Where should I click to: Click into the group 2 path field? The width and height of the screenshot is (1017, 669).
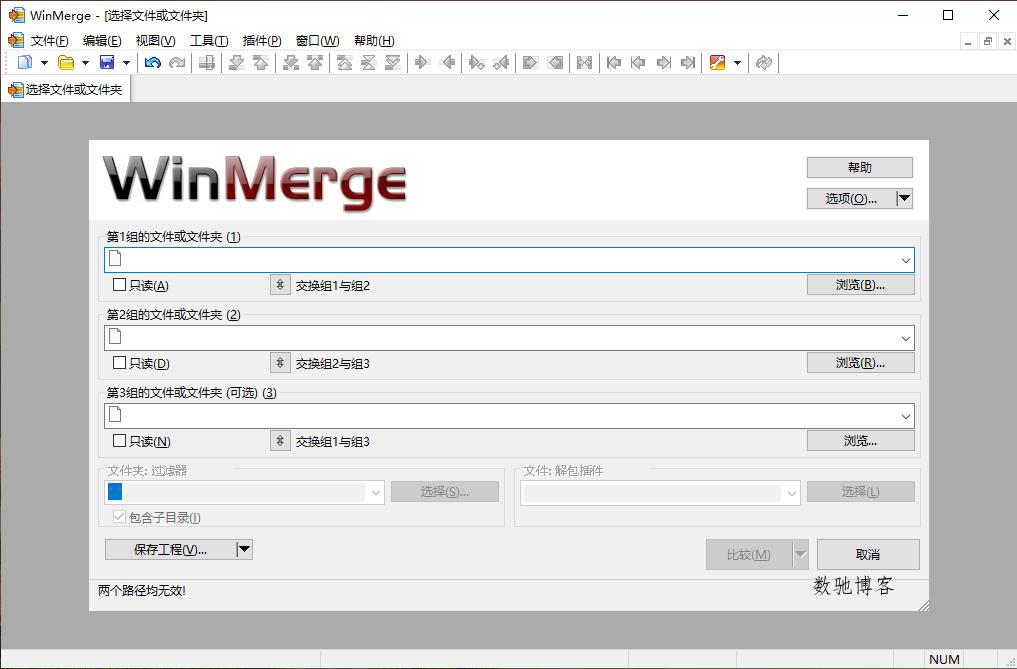coord(509,338)
